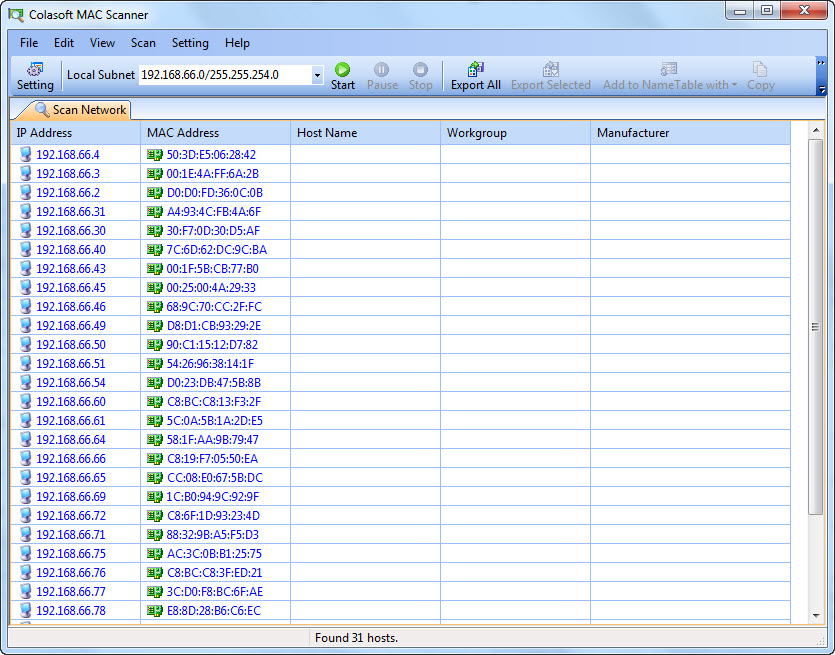The width and height of the screenshot is (835, 655).
Task: Open the Local Subnet dropdown
Action: [x=317, y=75]
